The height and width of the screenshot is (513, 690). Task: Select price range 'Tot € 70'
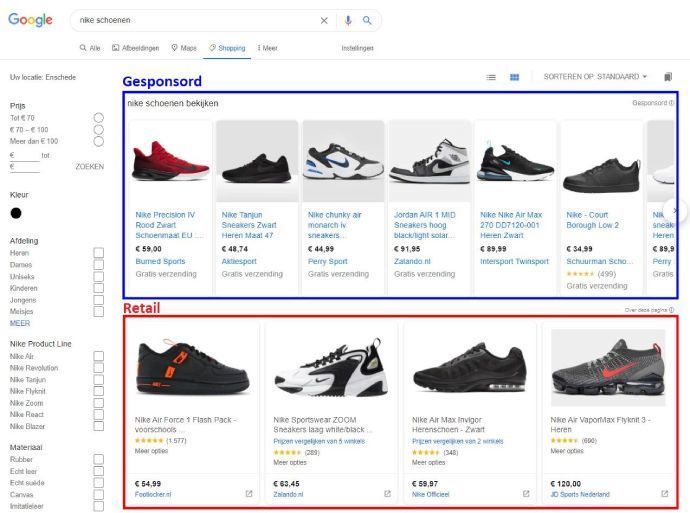coord(99,117)
